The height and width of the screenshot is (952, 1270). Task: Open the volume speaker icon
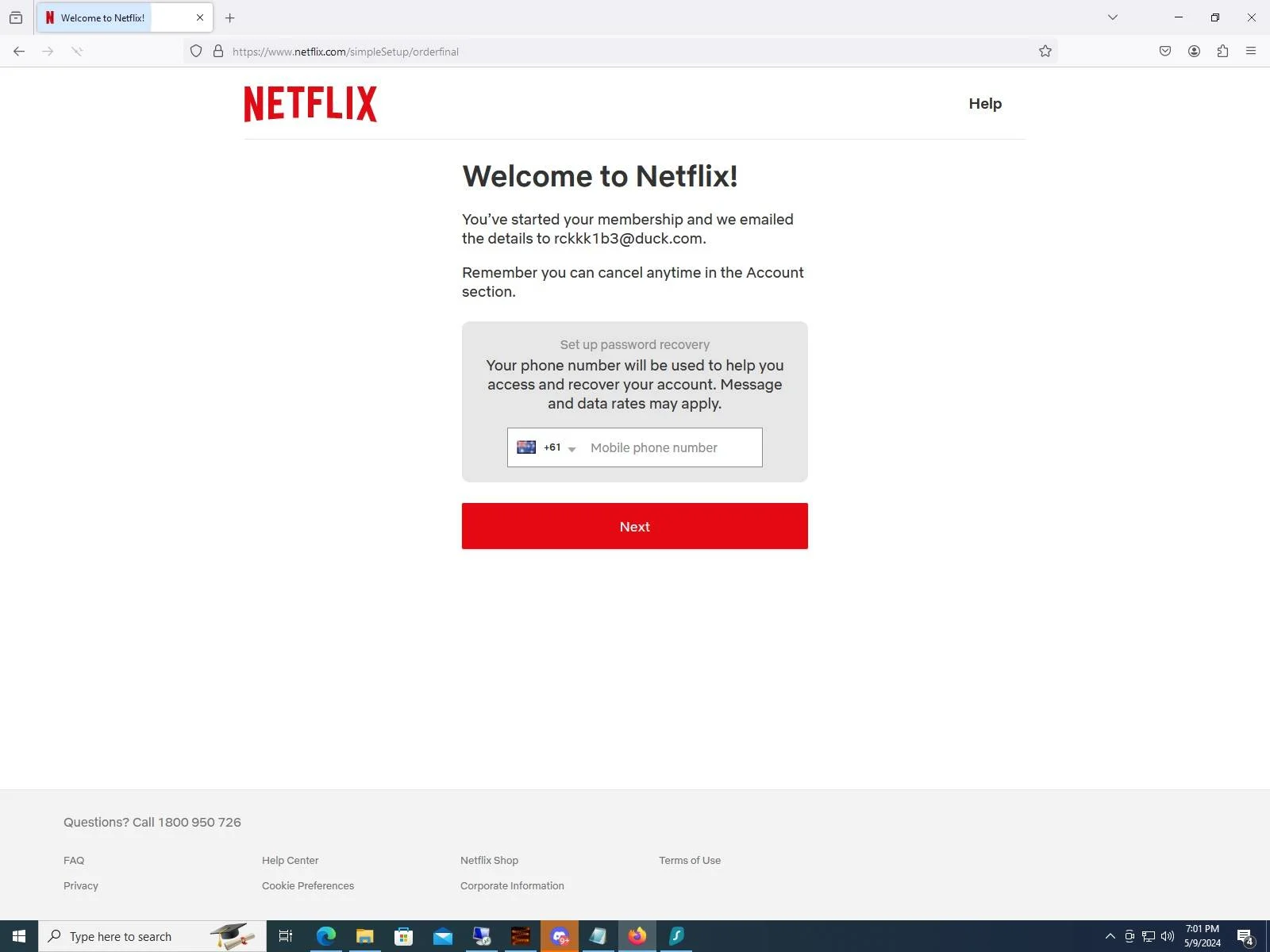pyautogui.click(x=1168, y=936)
